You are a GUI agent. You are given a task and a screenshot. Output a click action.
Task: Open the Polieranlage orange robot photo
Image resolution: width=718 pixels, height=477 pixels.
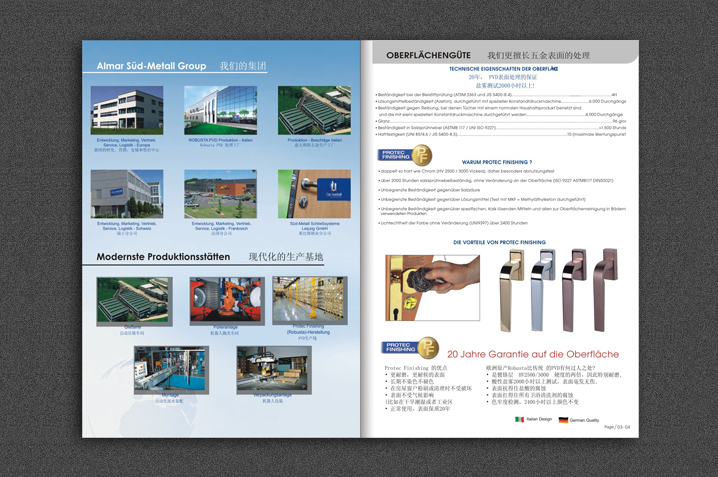[x=227, y=301]
